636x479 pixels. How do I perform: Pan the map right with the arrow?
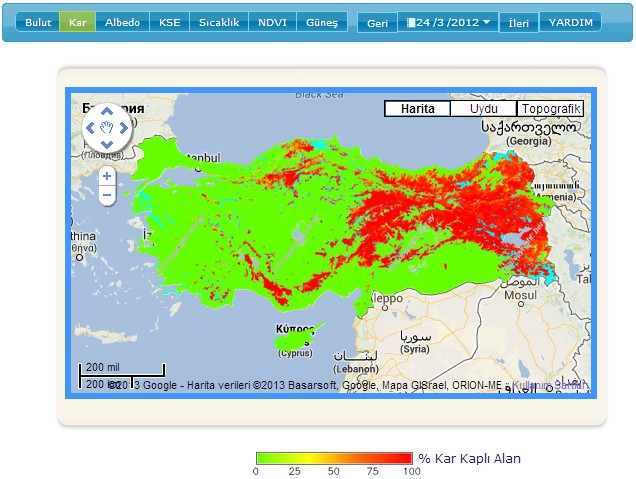124,128
